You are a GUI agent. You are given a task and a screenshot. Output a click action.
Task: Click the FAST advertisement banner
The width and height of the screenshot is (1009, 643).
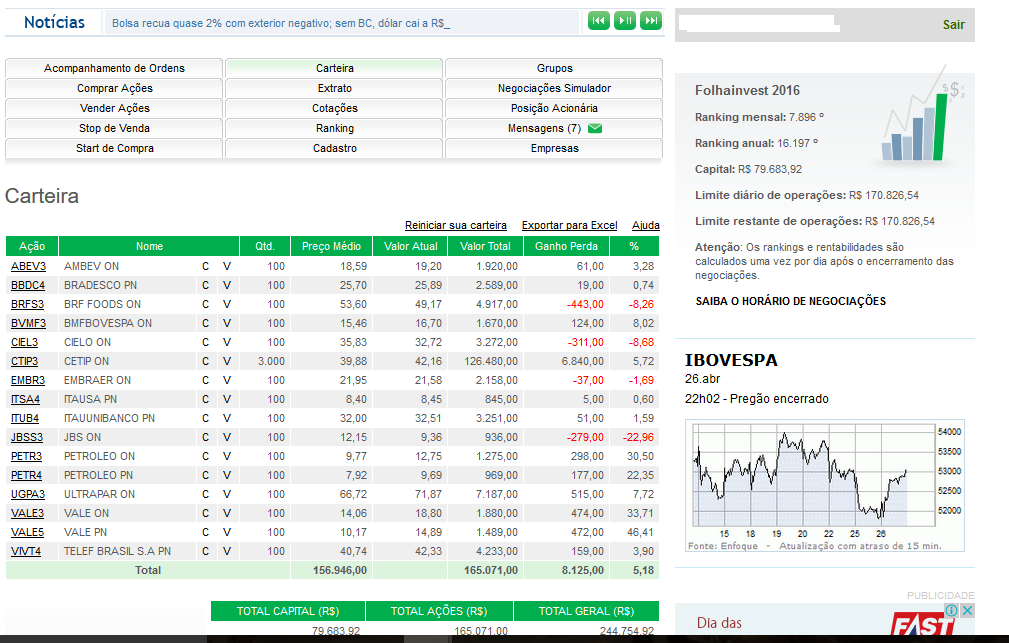tap(825, 619)
